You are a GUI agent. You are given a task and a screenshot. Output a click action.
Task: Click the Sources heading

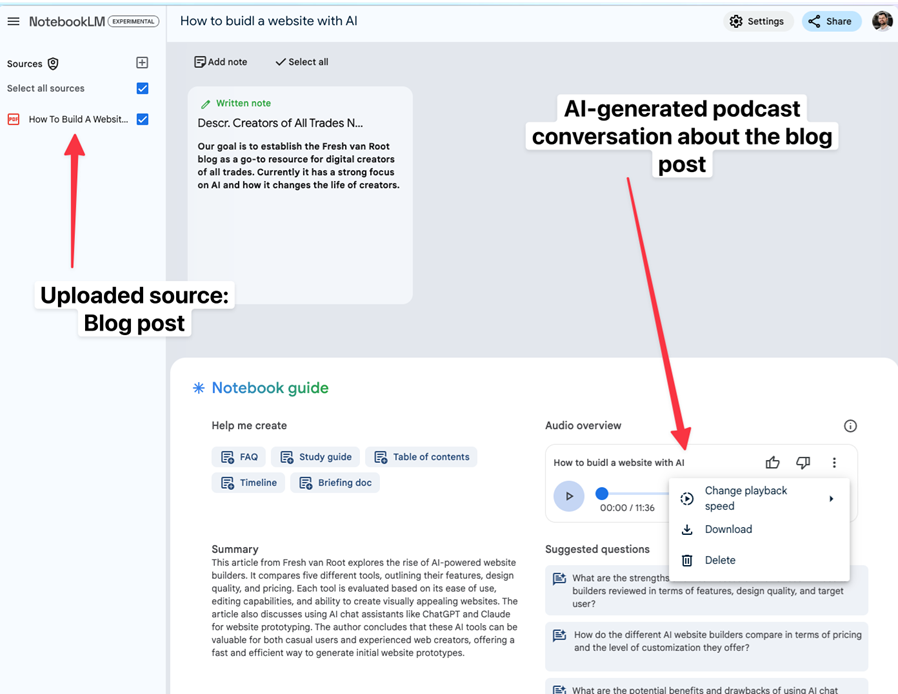tap(25, 64)
